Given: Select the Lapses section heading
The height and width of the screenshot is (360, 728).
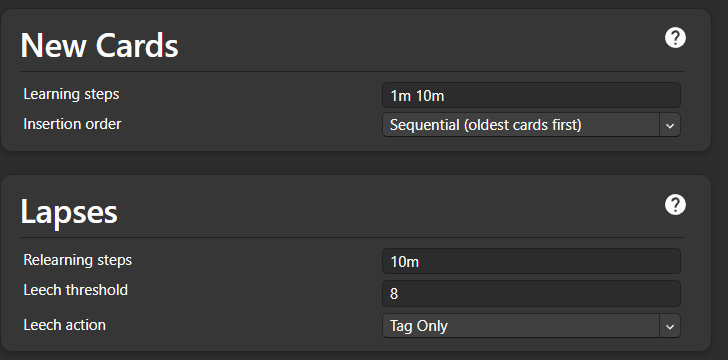Looking at the screenshot, I should pos(69,212).
